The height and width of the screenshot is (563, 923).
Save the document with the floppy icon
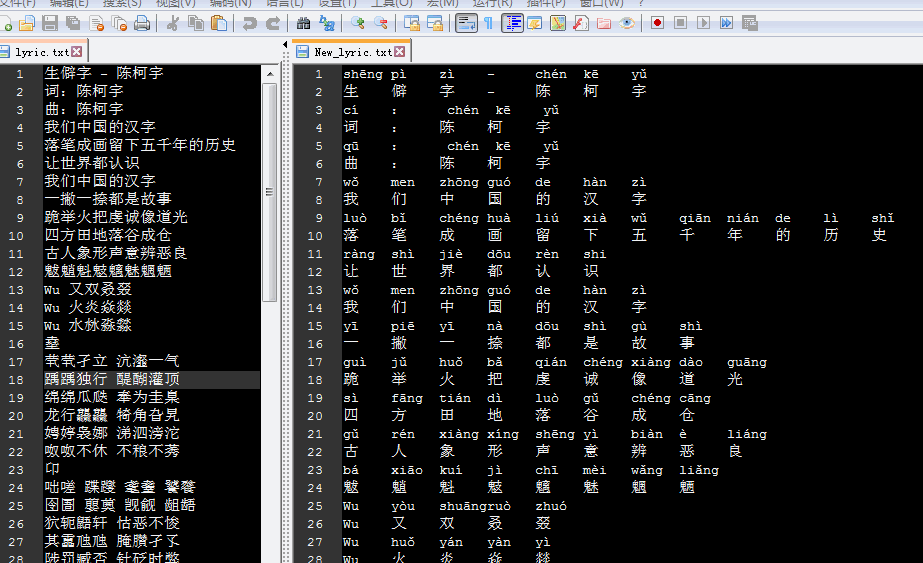[50, 24]
